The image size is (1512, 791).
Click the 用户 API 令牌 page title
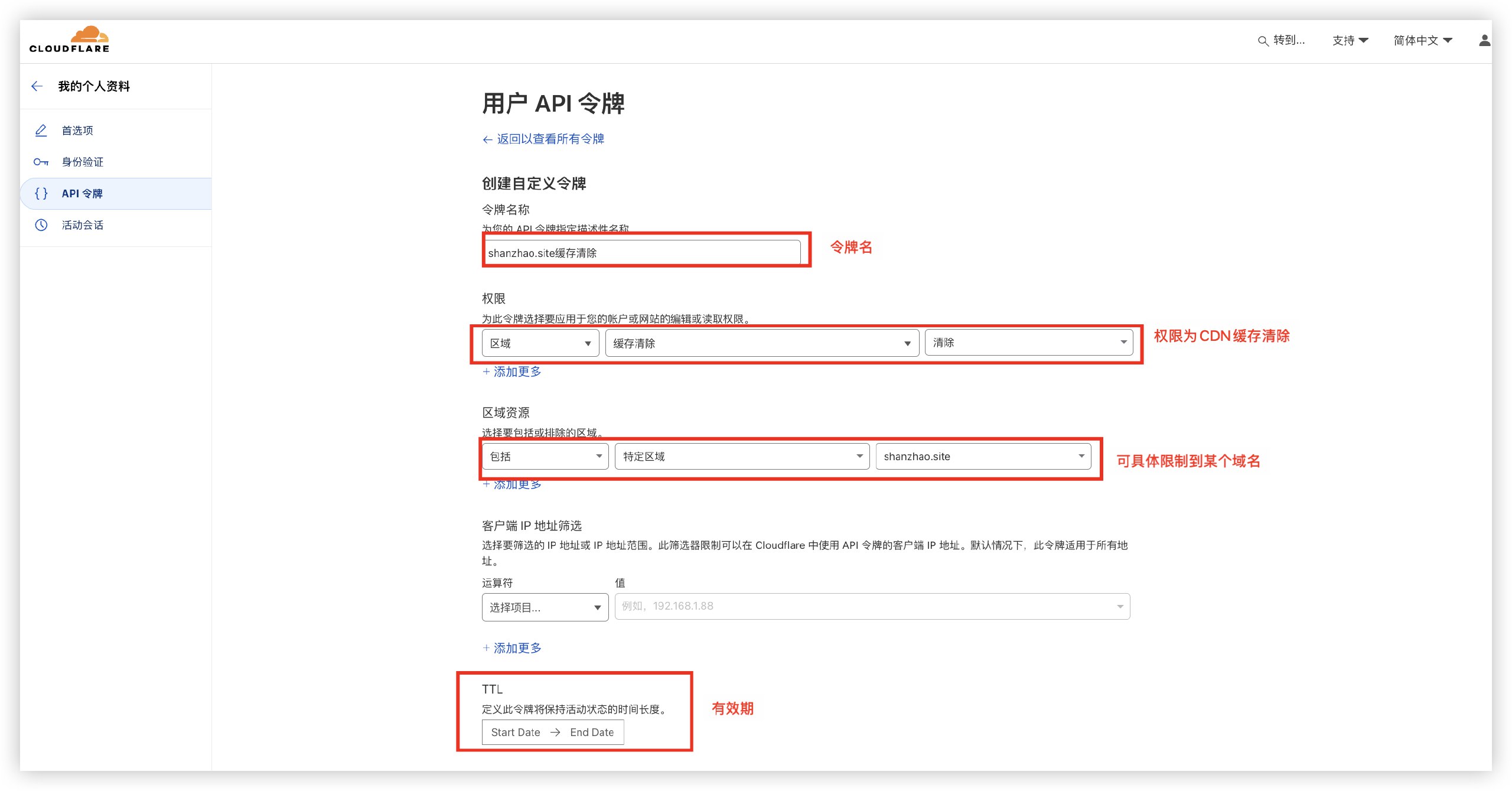553,103
